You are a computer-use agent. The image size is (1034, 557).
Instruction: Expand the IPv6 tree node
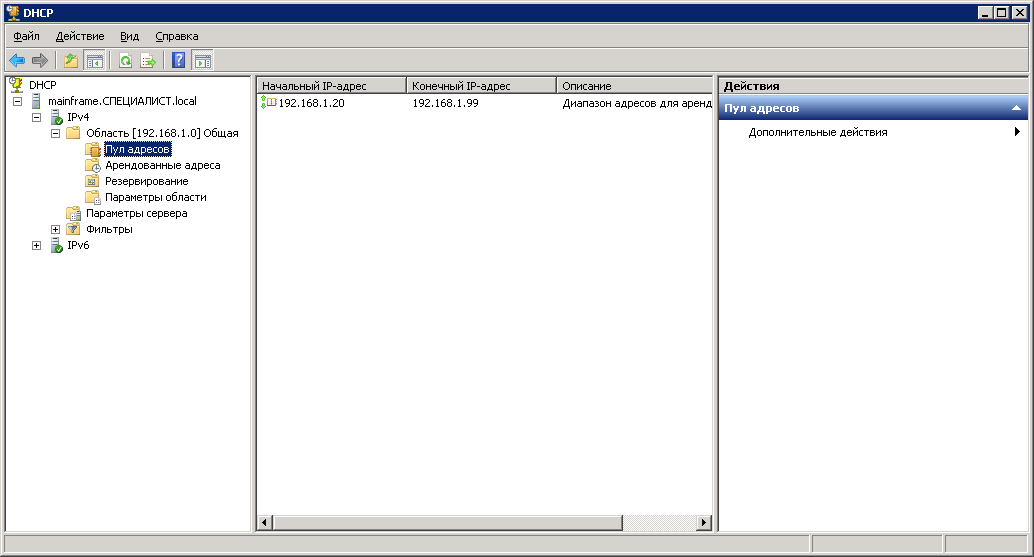37,245
